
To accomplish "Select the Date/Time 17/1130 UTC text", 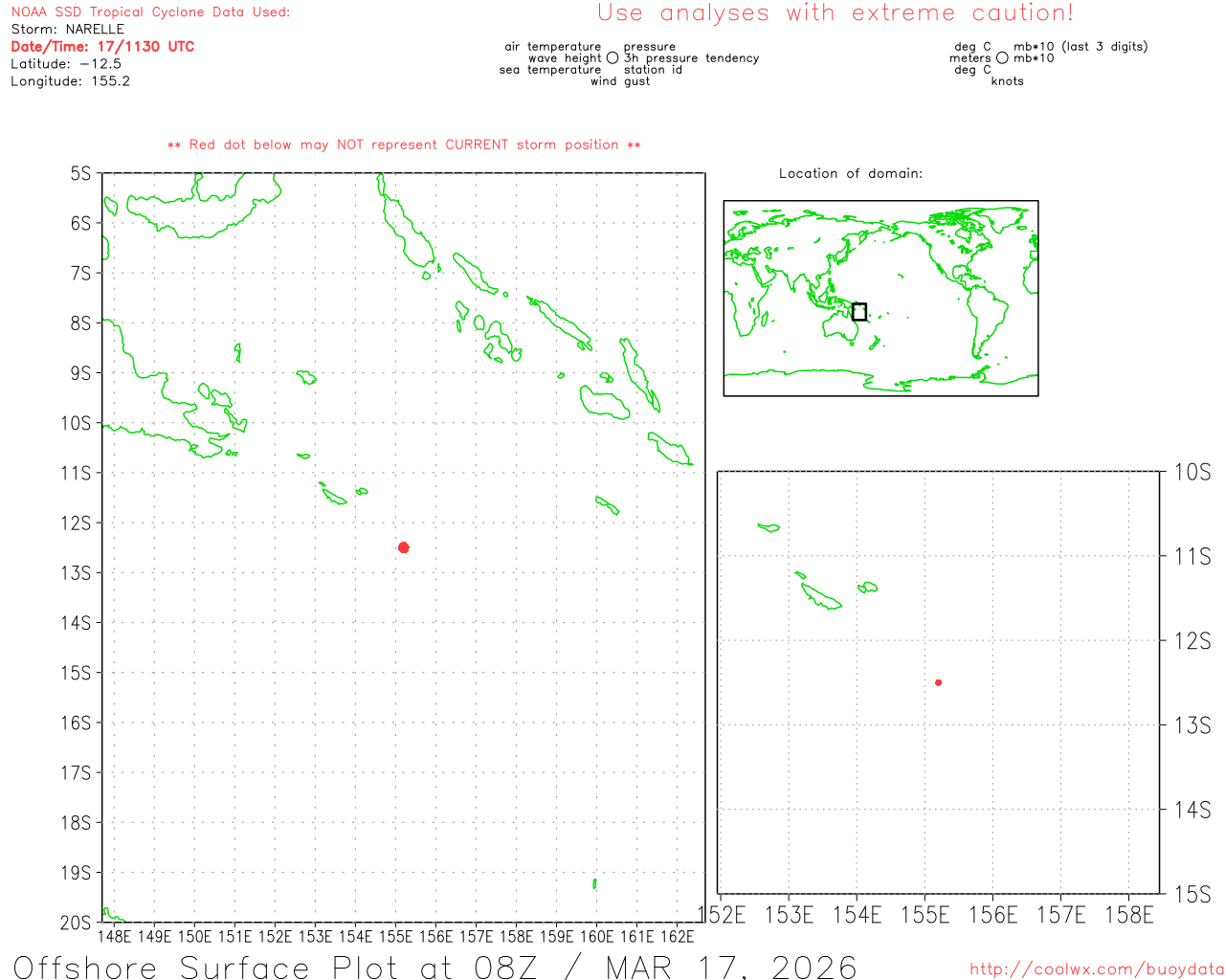I will [x=102, y=47].
